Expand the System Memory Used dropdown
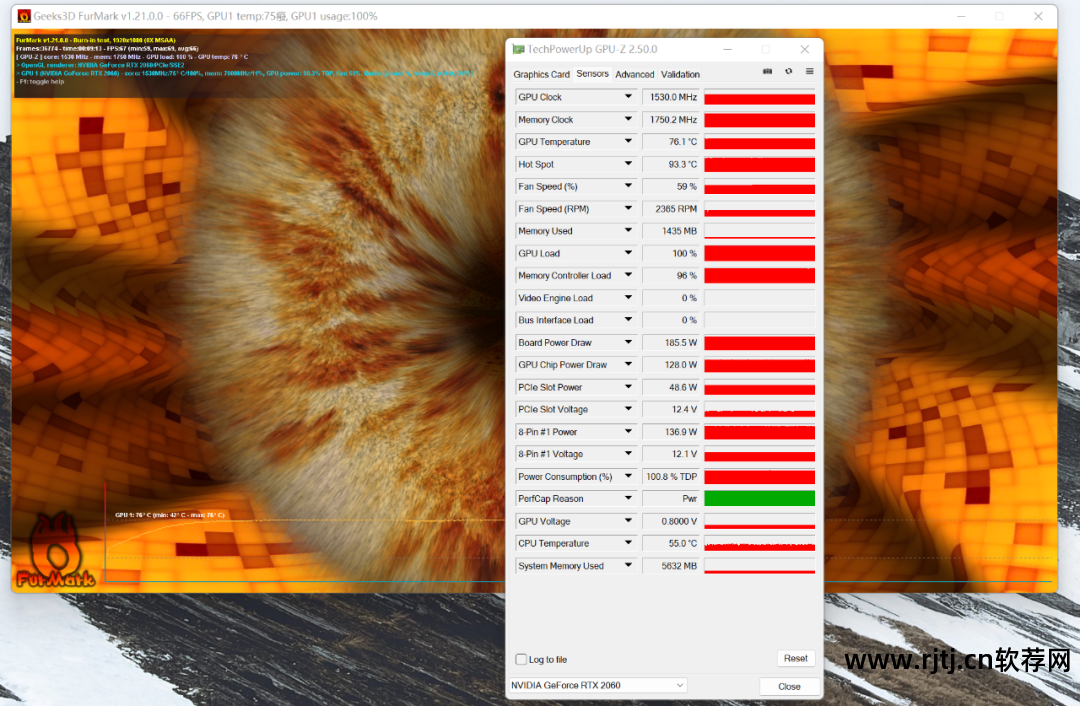 pos(628,565)
